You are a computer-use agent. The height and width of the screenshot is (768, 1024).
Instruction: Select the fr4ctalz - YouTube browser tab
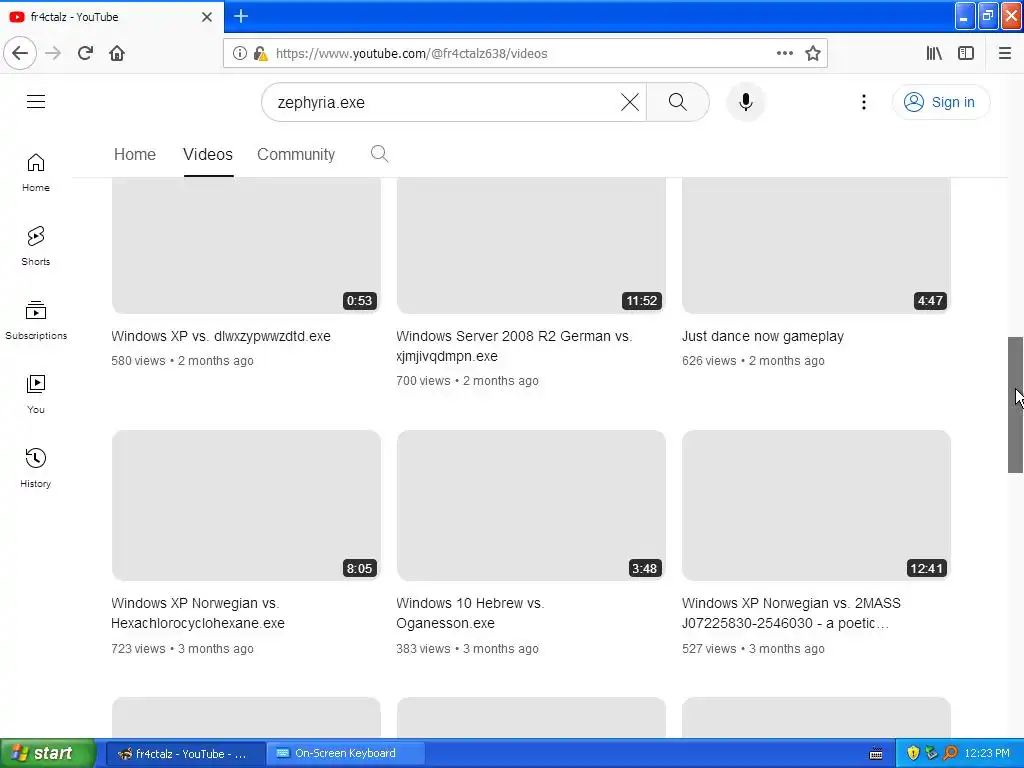click(111, 17)
